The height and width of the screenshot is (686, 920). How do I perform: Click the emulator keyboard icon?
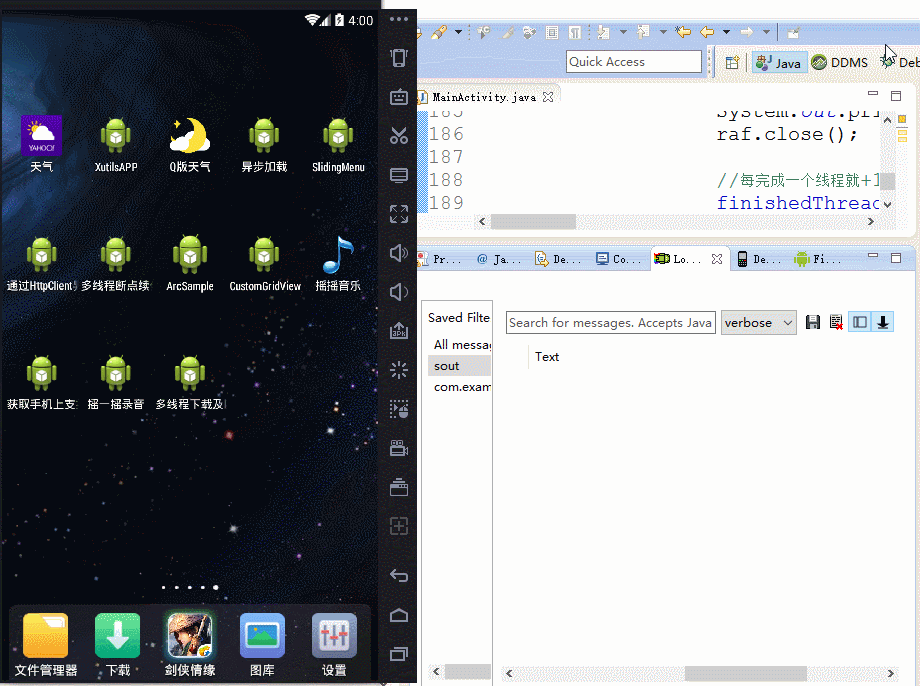coord(399,96)
